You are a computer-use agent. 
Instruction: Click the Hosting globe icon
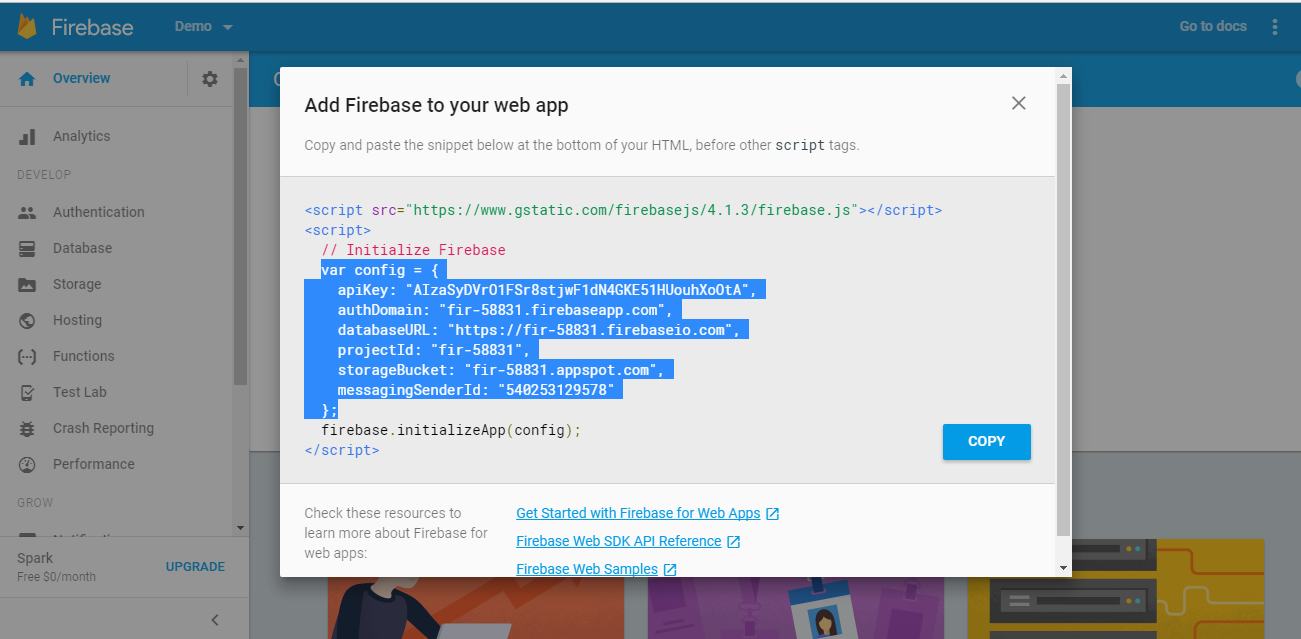coord(27,321)
